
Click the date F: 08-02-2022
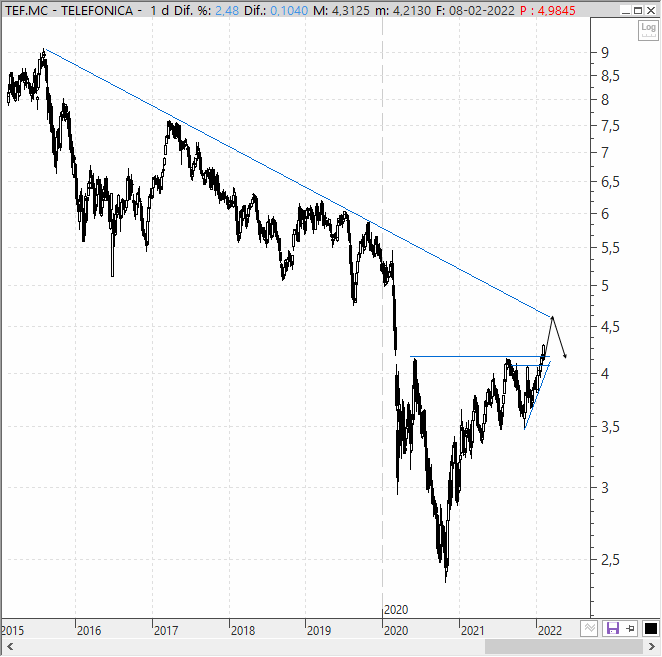[x=475, y=10]
